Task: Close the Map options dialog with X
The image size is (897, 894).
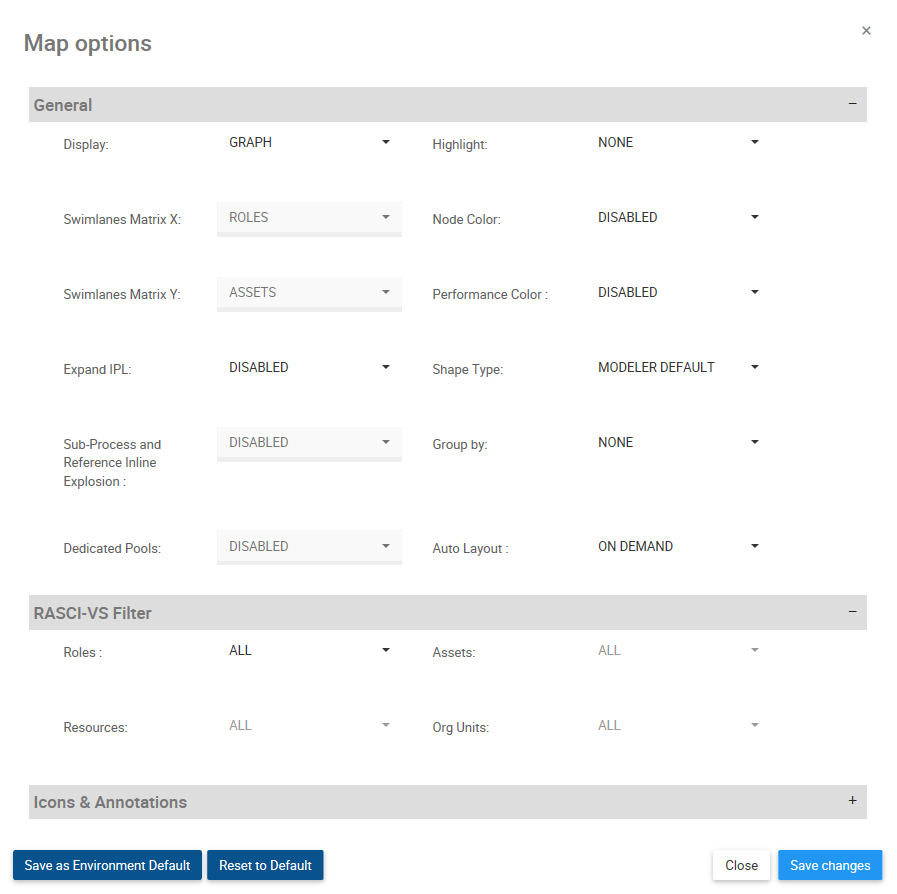Action: point(866,31)
